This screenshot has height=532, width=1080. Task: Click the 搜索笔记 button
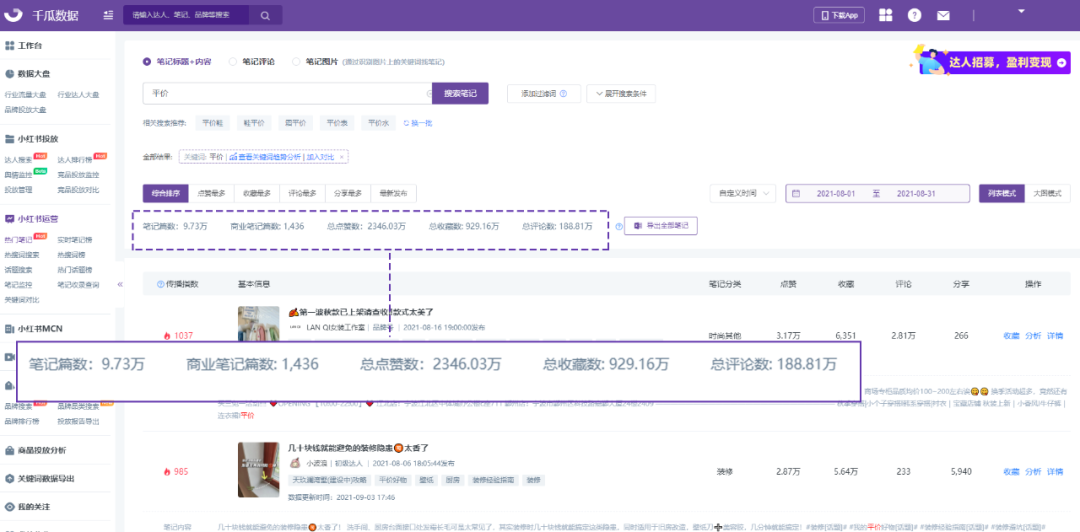460,93
